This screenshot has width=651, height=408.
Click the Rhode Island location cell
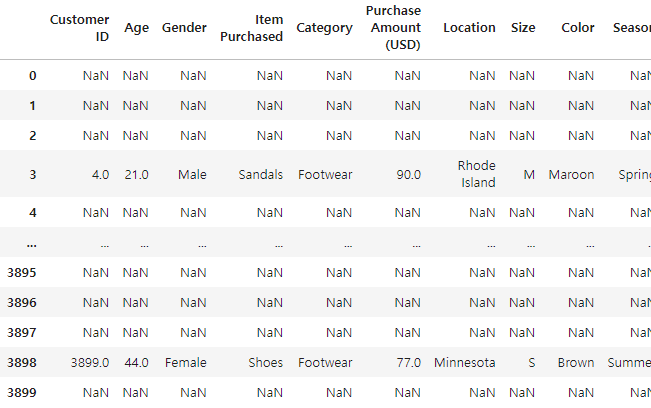477,174
